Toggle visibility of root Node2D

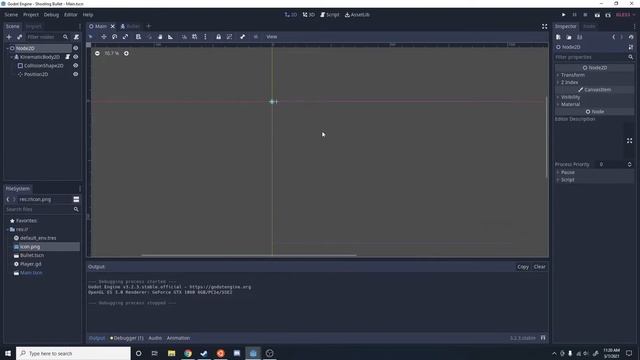(76, 48)
